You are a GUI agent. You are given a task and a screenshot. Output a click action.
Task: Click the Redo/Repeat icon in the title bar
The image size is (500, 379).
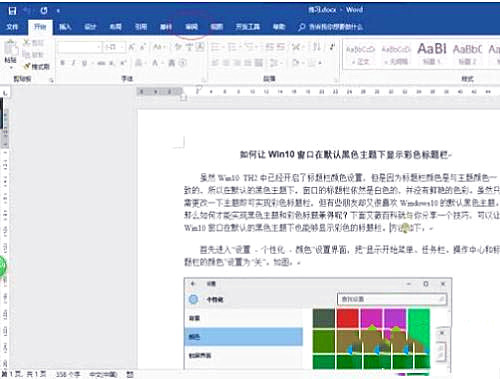[44, 11]
